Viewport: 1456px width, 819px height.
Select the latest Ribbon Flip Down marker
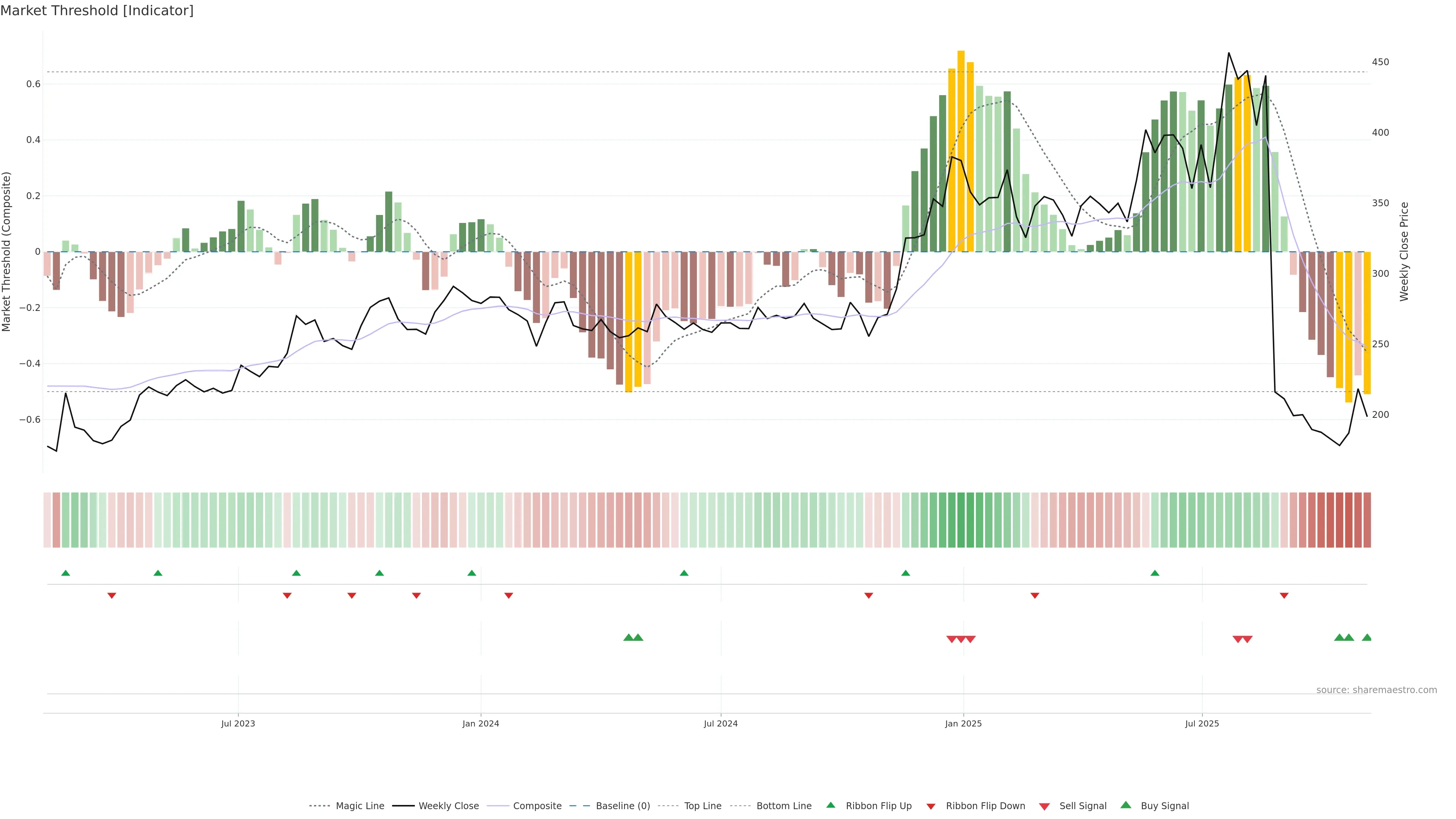[x=1284, y=596]
